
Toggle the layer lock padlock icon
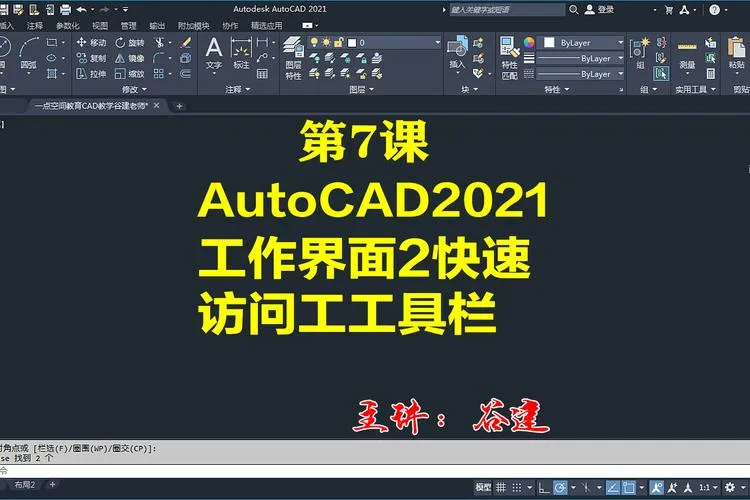[339, 43]
